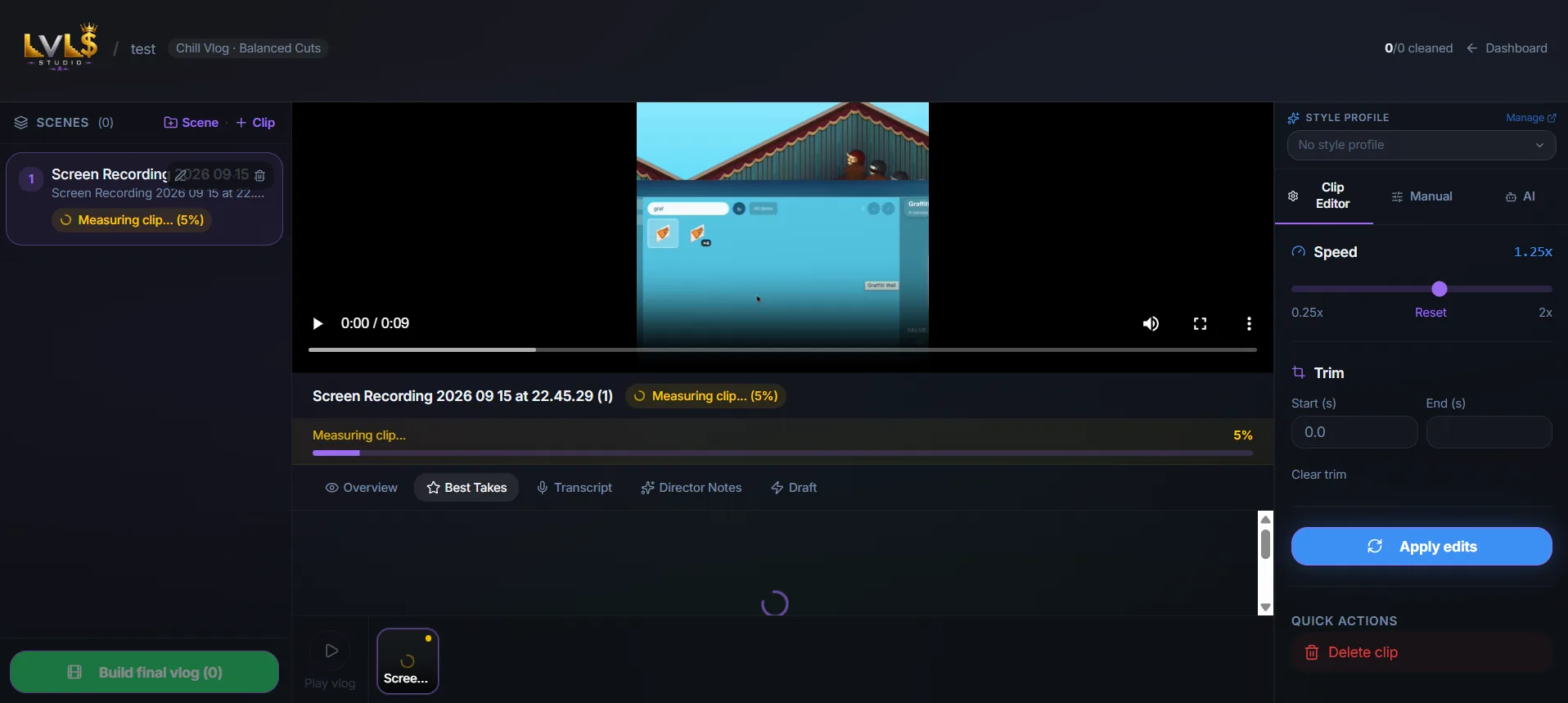1568x703 pixels.
Task: Select the Screen Recording scene card
Action: tap(144, 198)
